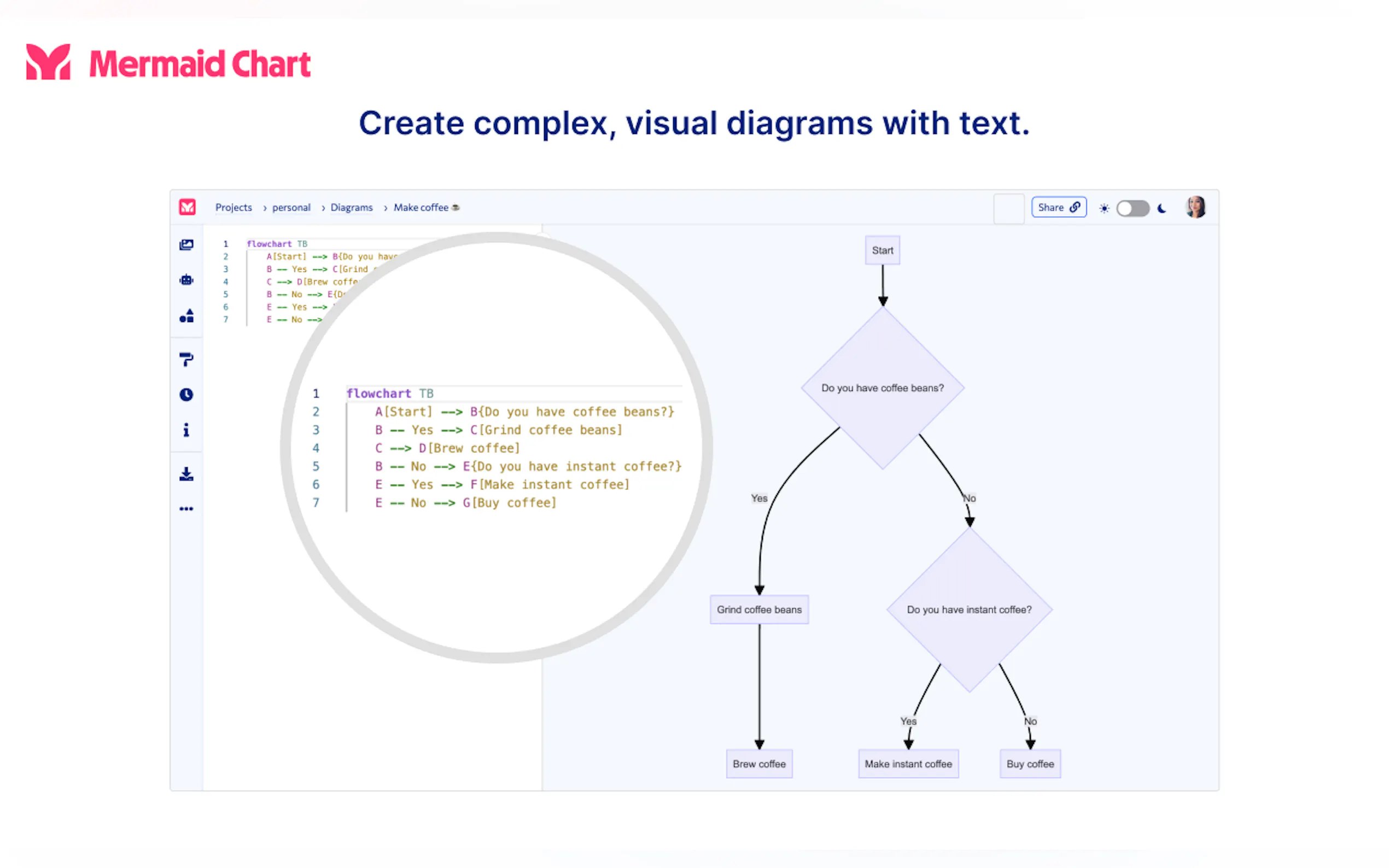Toggle the light/dark mode switch
This screenshot has width=1389, height=868.
[1132, 208]
